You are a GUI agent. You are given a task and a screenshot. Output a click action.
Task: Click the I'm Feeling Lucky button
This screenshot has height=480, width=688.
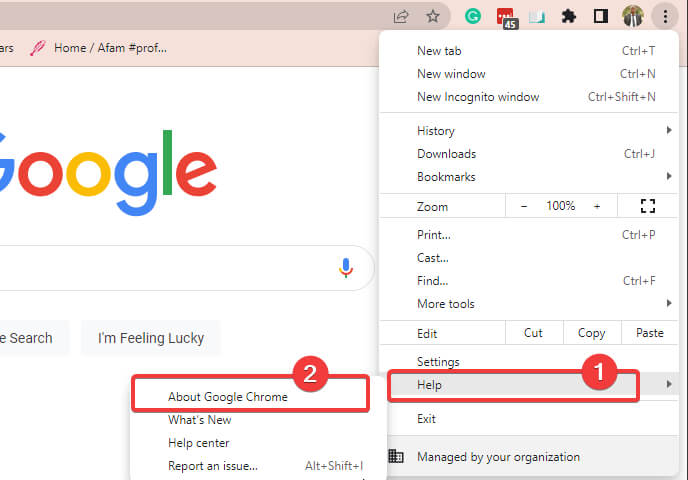[151, 338]
